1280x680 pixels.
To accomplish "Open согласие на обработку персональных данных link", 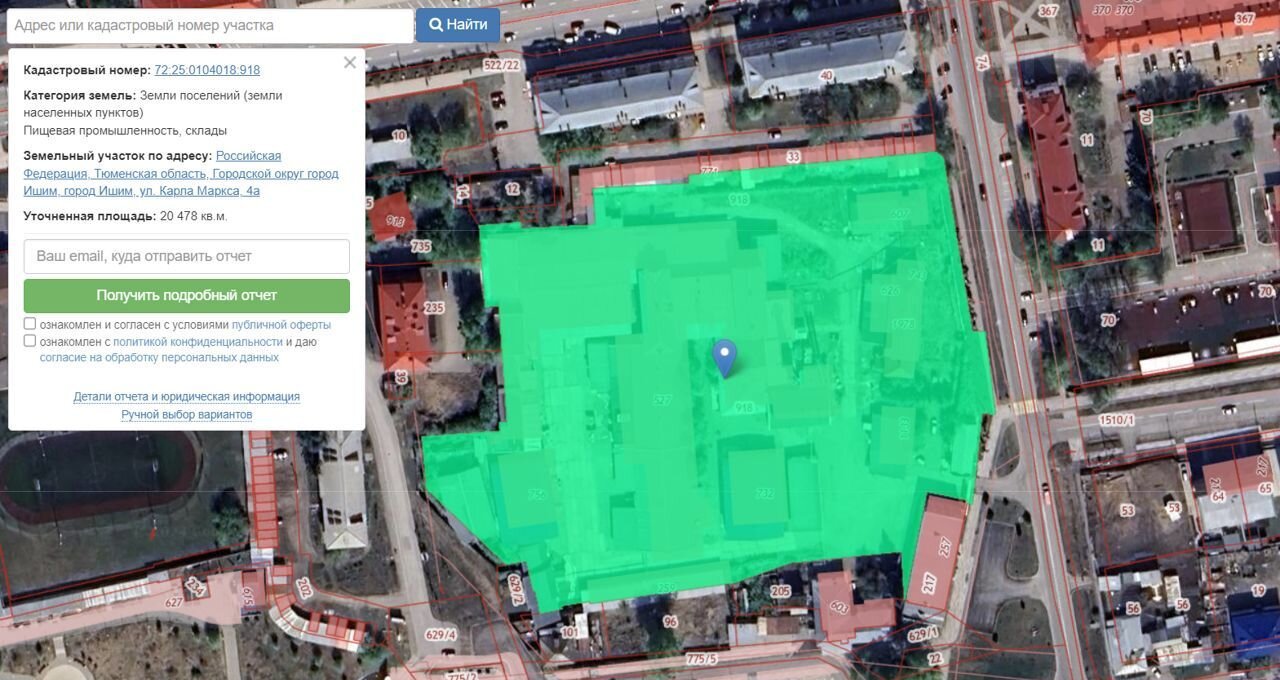I will pos(159,357).
